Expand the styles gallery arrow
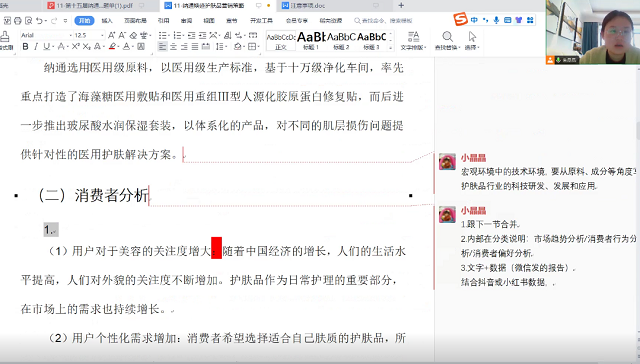 tap(391, 48)
